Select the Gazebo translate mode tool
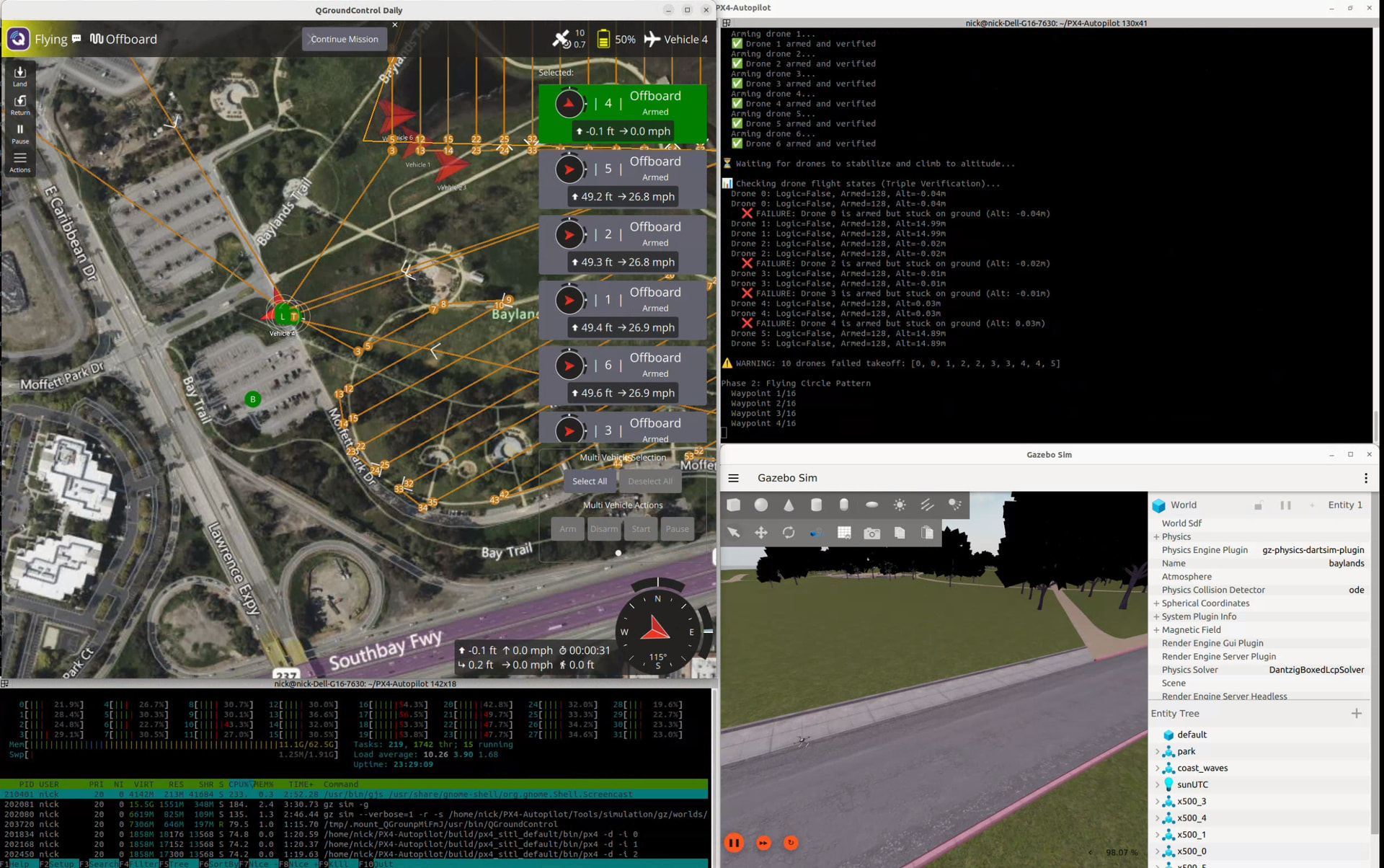The image size is (1384, 868). click(760, 533)
